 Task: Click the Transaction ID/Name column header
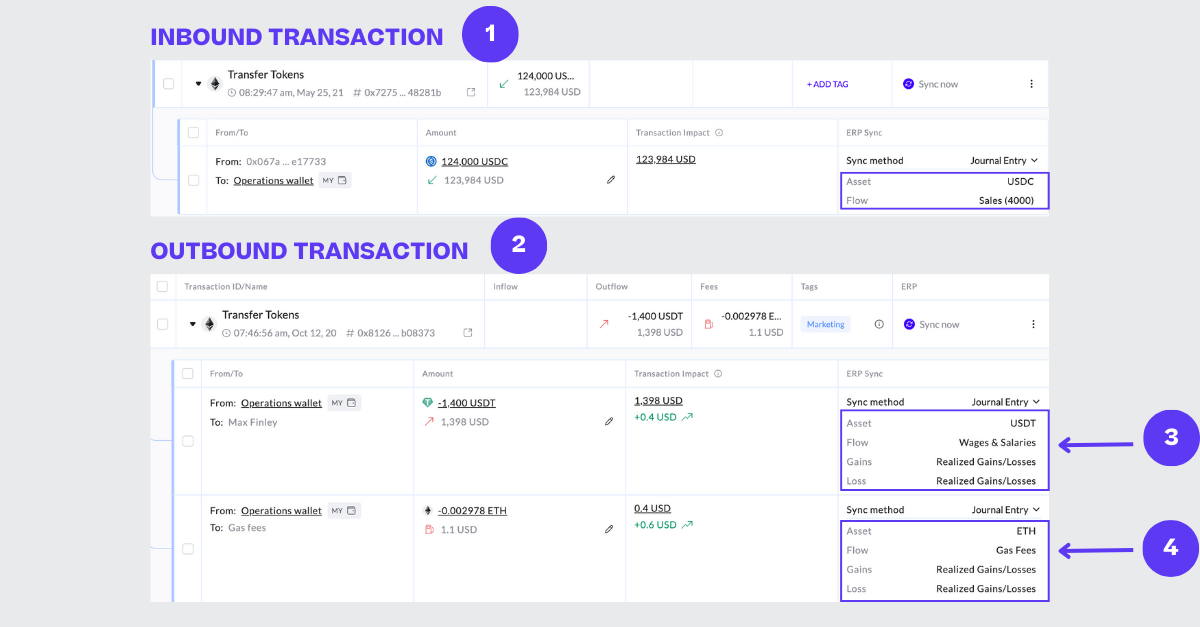[x=227, y=287]
